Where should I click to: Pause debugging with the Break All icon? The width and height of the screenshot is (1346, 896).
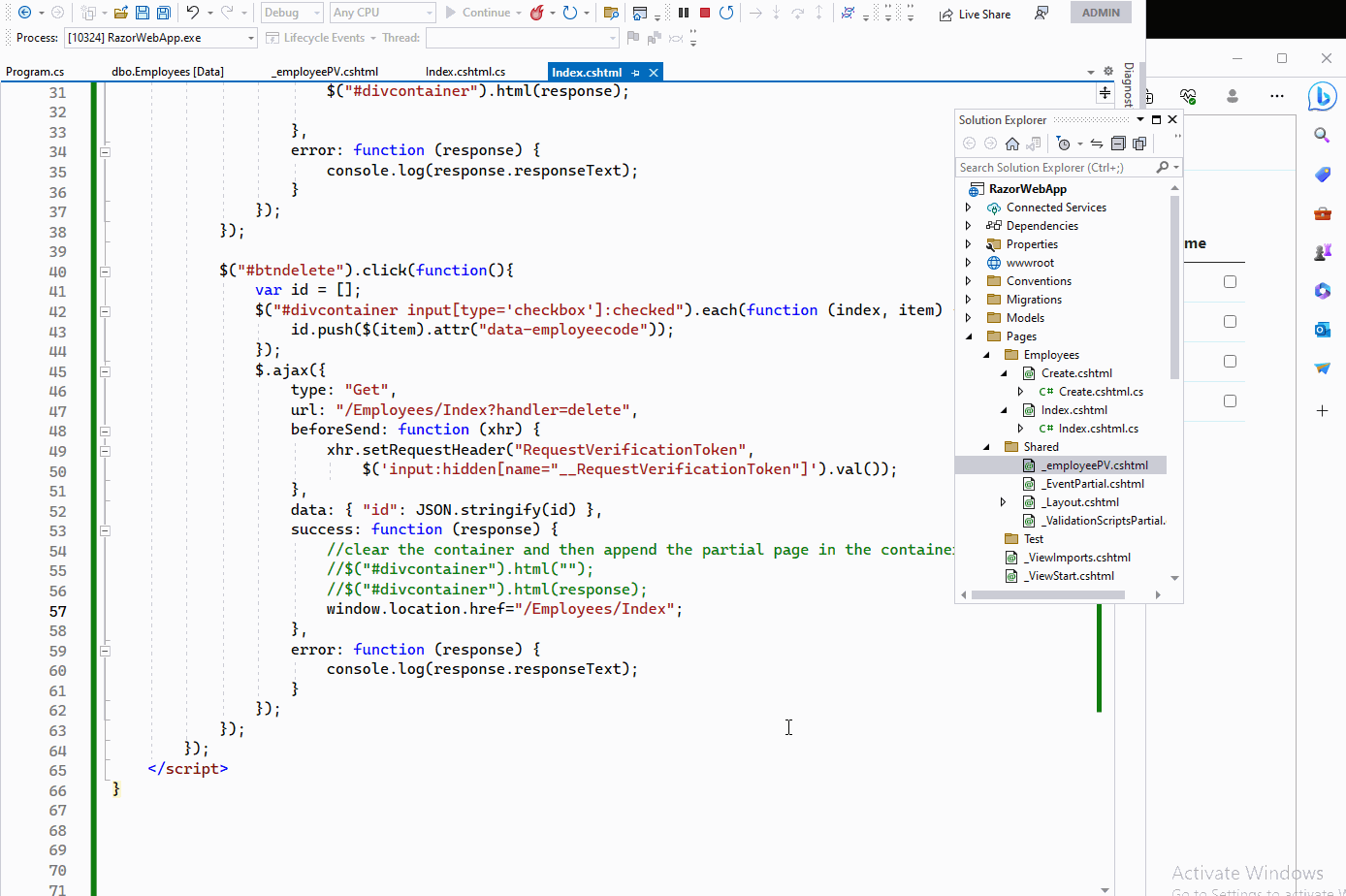(x=684, y=13)
